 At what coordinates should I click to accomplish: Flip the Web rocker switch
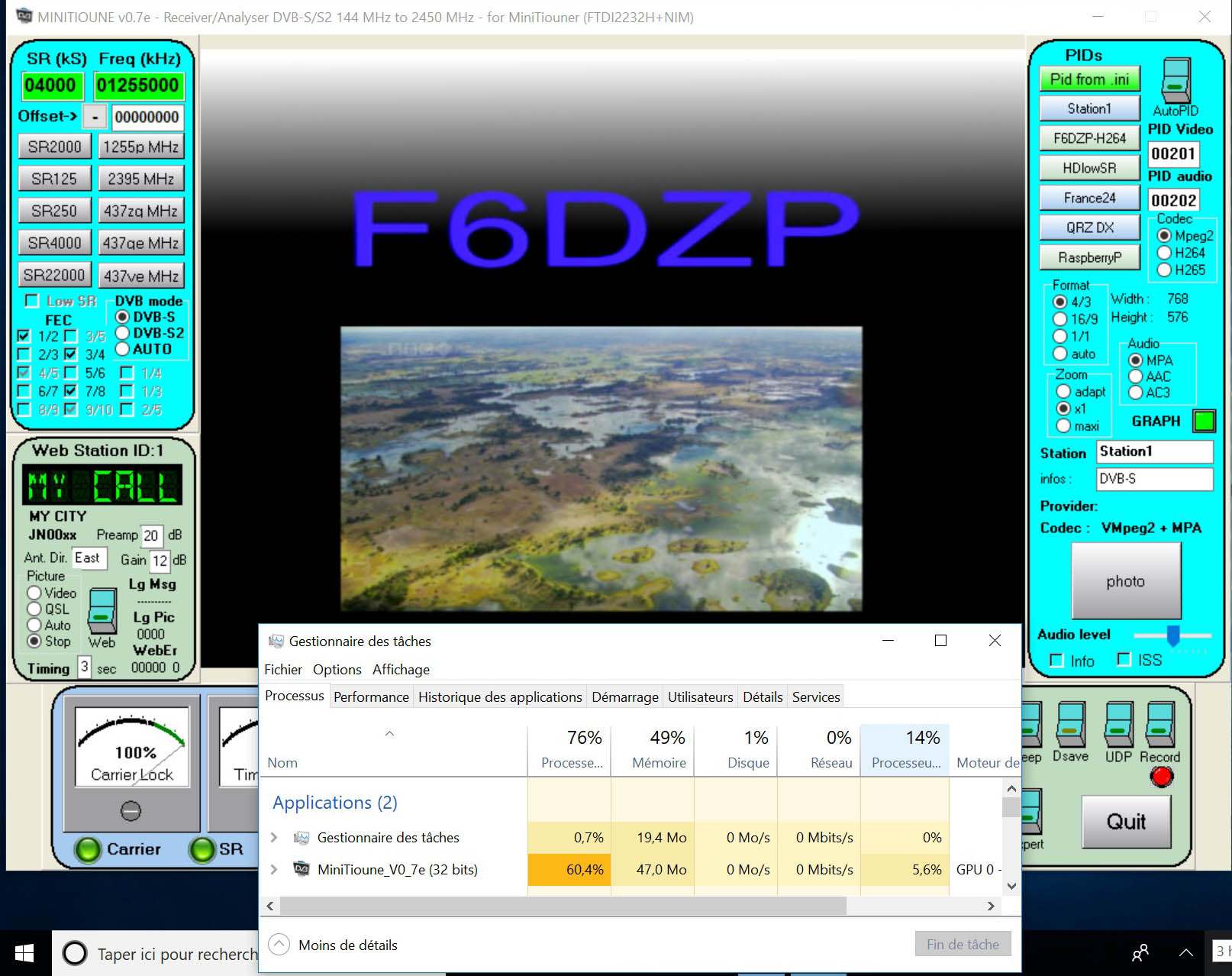point(102,610)
